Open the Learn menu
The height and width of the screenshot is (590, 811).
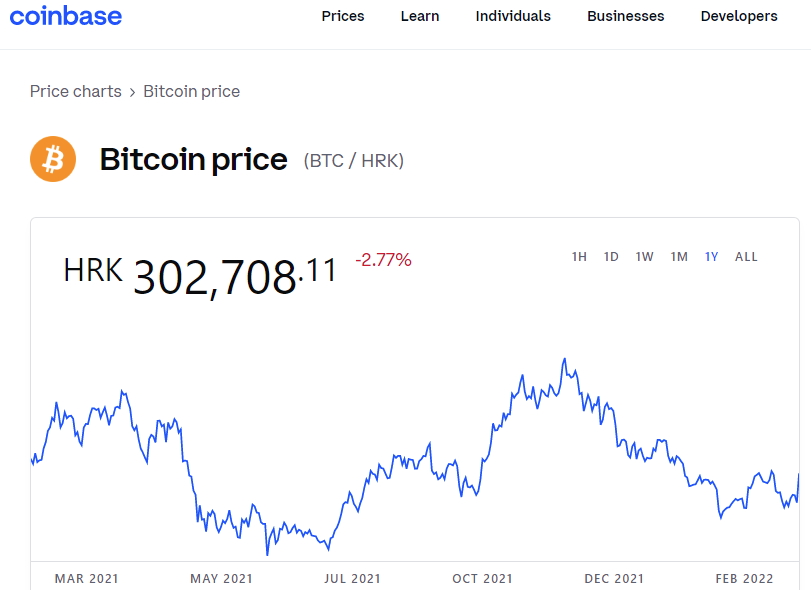(420, 16)
